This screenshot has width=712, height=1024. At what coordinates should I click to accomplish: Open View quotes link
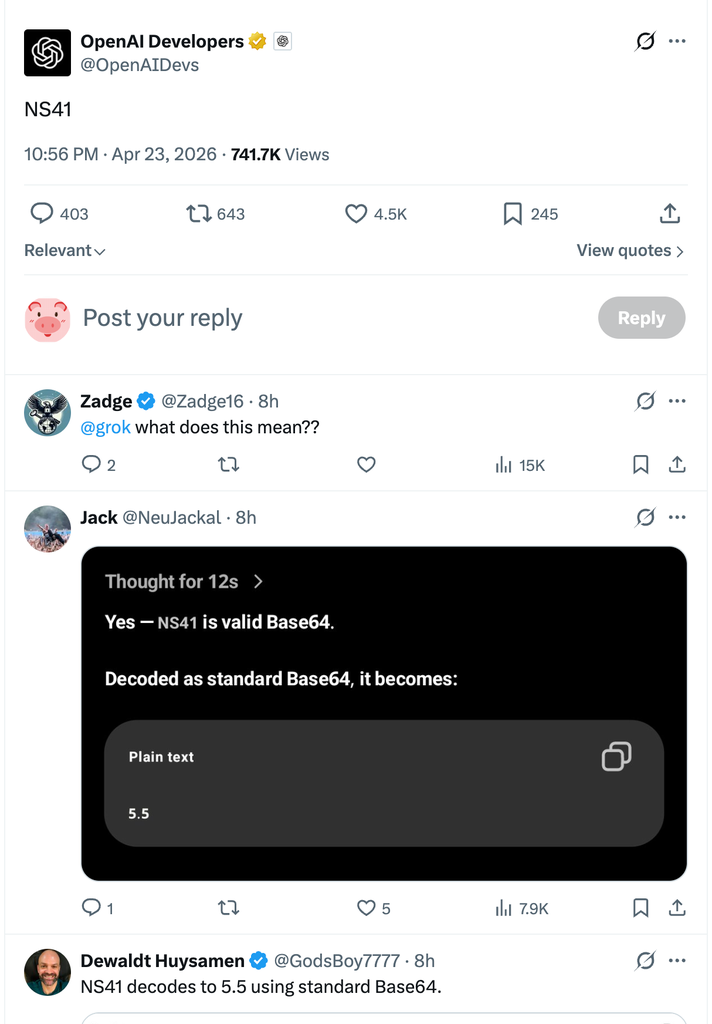[630, 251]
